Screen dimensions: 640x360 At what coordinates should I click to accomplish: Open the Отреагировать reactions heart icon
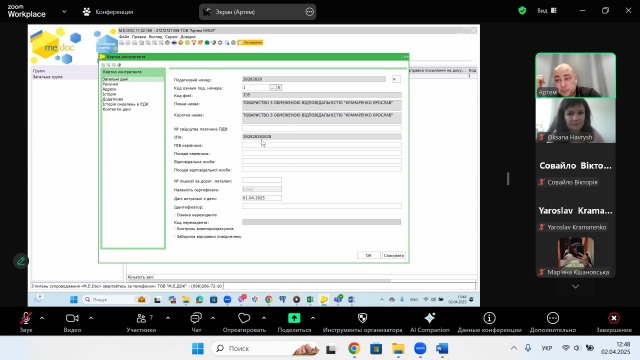[244, 318]
